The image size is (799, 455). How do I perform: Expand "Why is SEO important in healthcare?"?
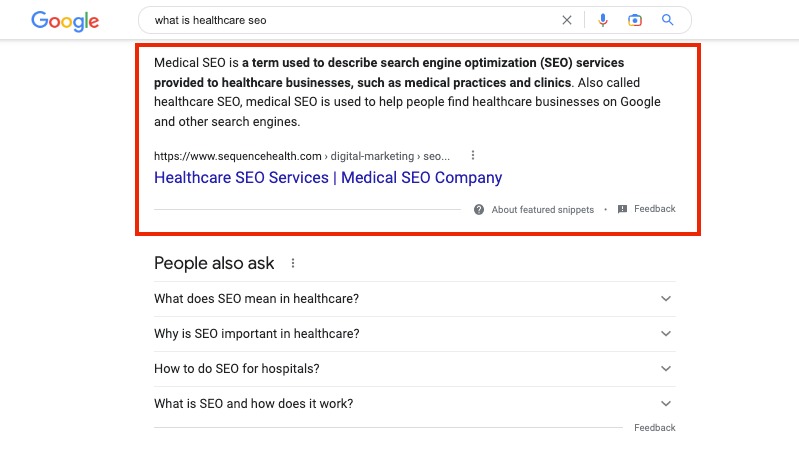click(x=667, y=334)
